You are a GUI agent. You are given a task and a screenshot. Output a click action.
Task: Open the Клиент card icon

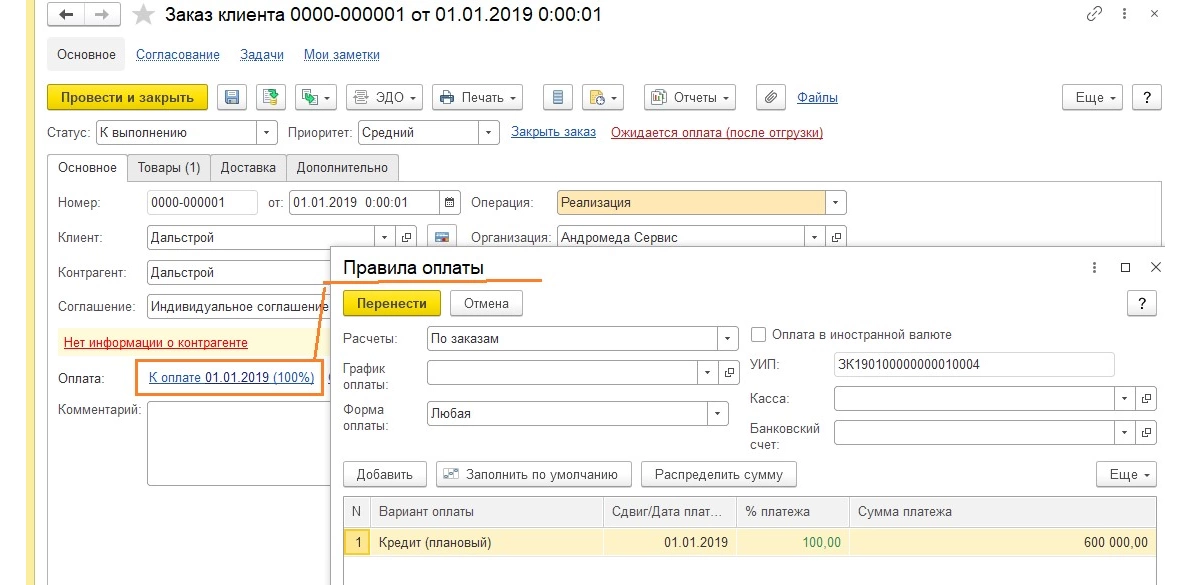pos(406,237)
